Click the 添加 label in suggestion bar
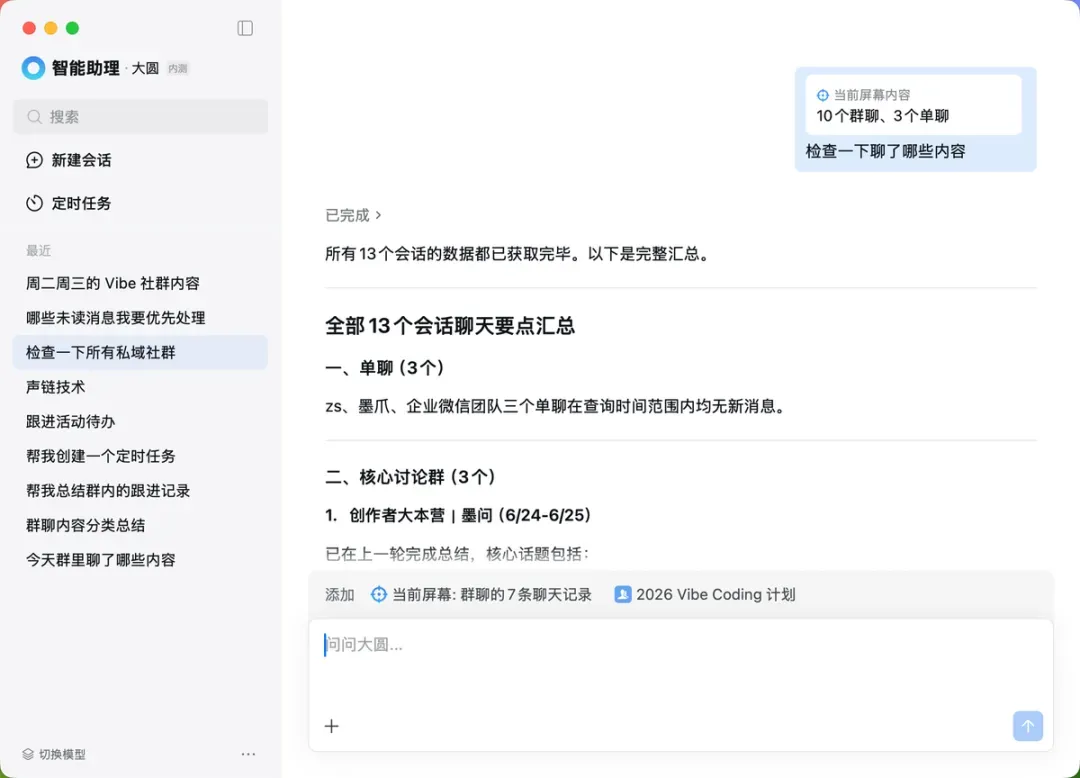This screenshot has height=778, width=1080. click(340, 594)
